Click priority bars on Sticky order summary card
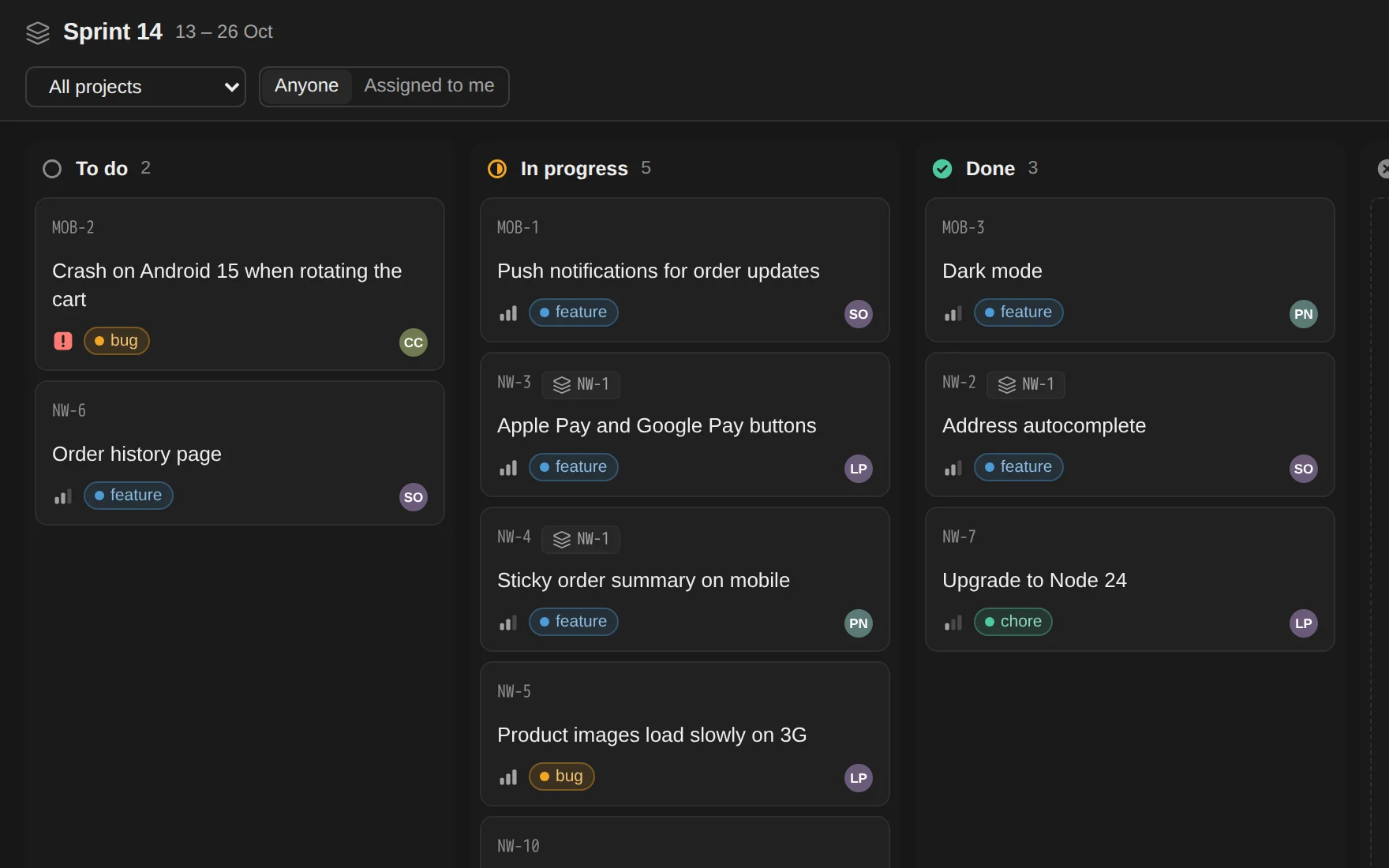 click(x=508, y=623)
